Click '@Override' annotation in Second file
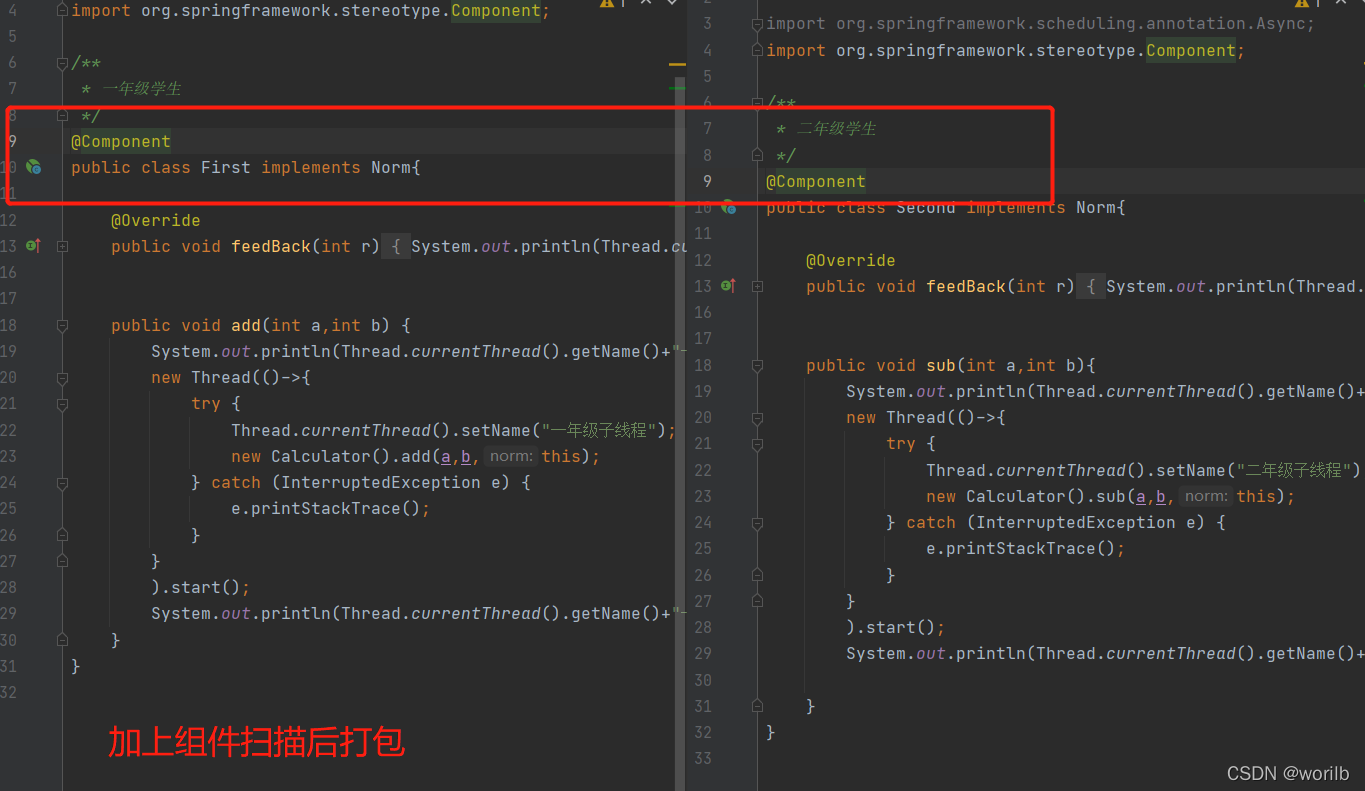1365x791 pixels. [851, 260]
